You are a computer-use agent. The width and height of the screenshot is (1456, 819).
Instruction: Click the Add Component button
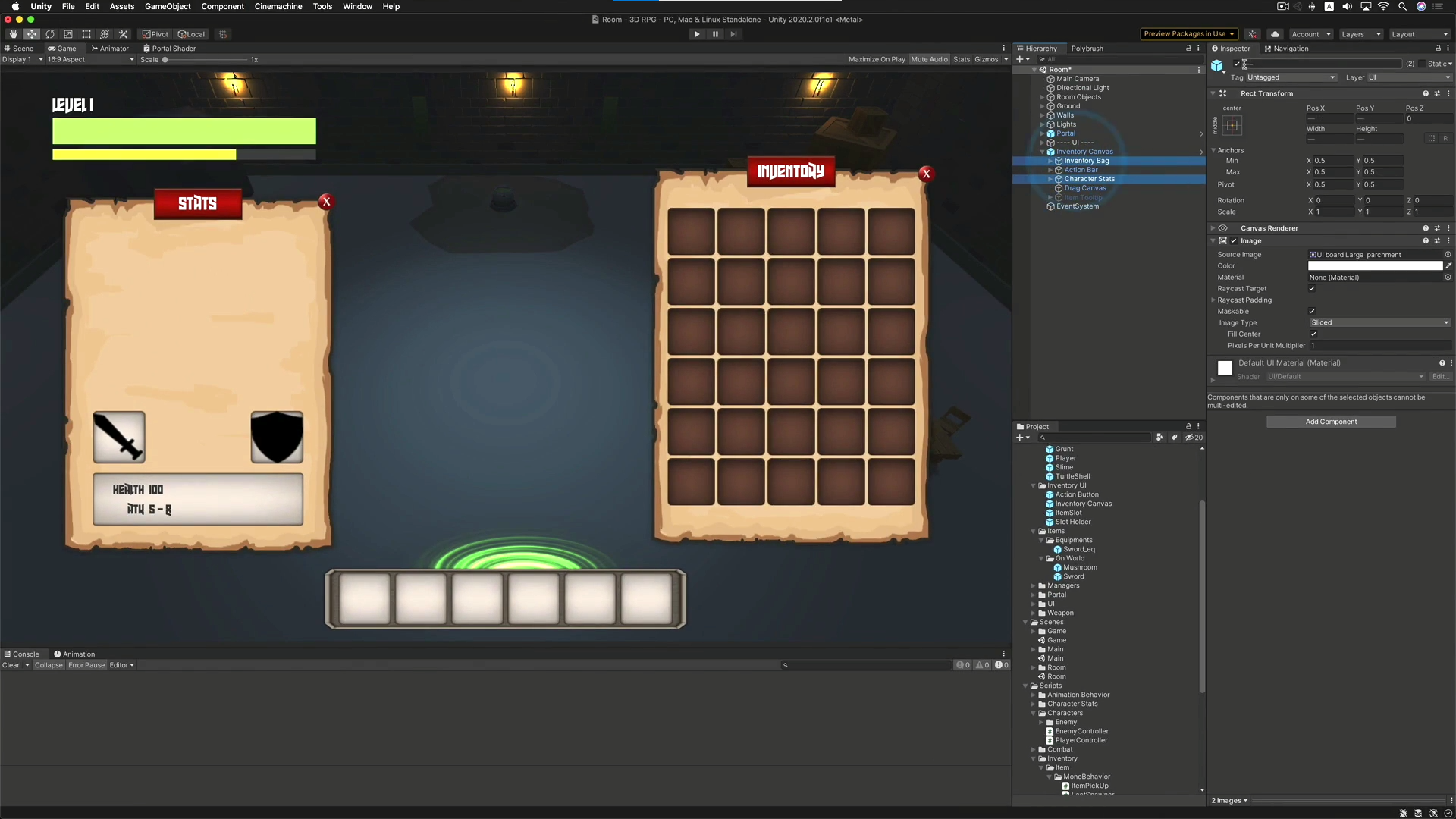1331,422
